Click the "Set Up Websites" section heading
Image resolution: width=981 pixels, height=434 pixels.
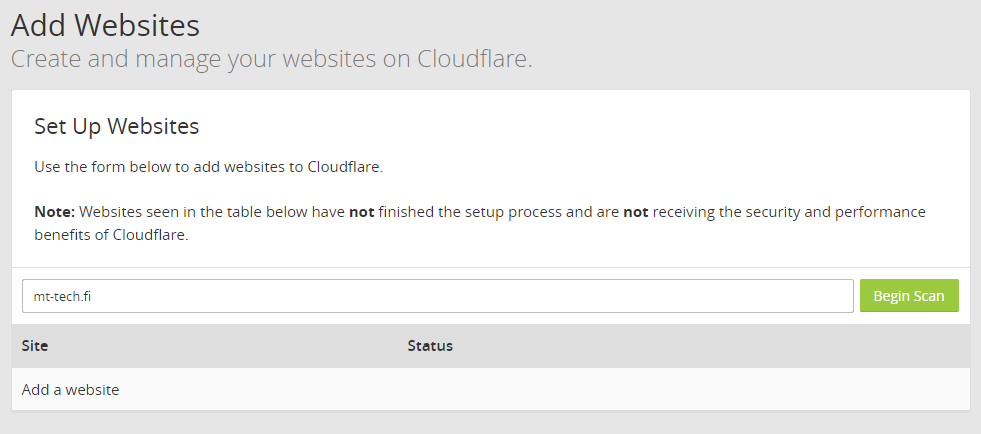pos(117,127)
